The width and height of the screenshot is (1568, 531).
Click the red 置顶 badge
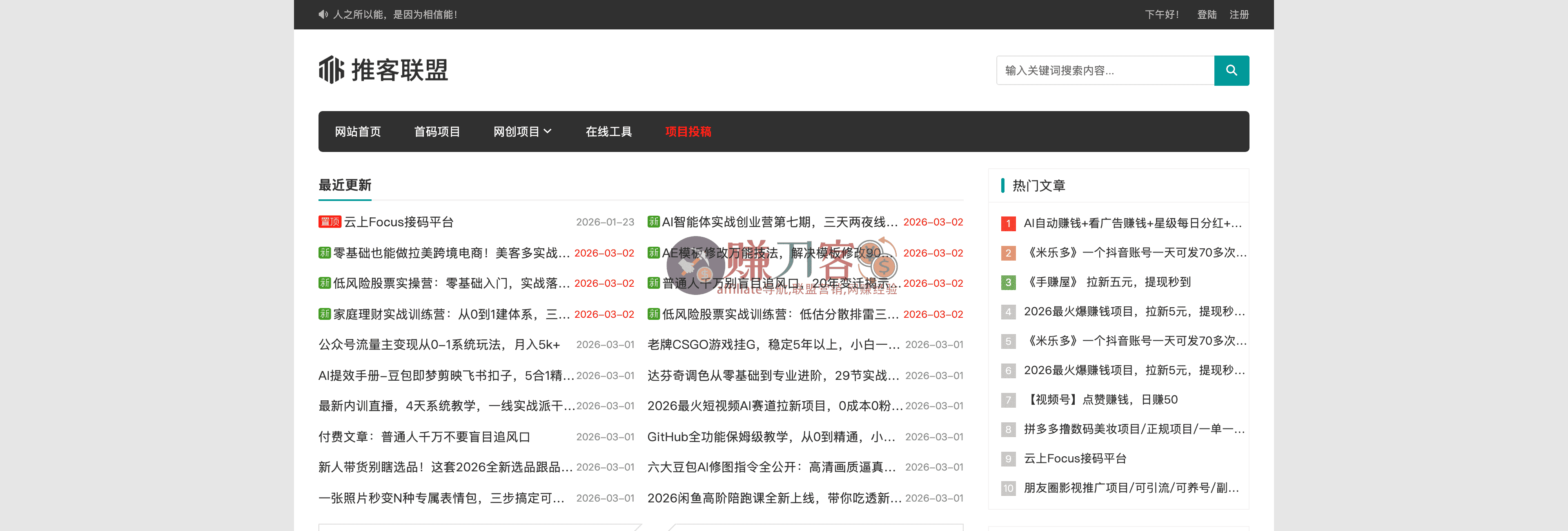point(329,222)
